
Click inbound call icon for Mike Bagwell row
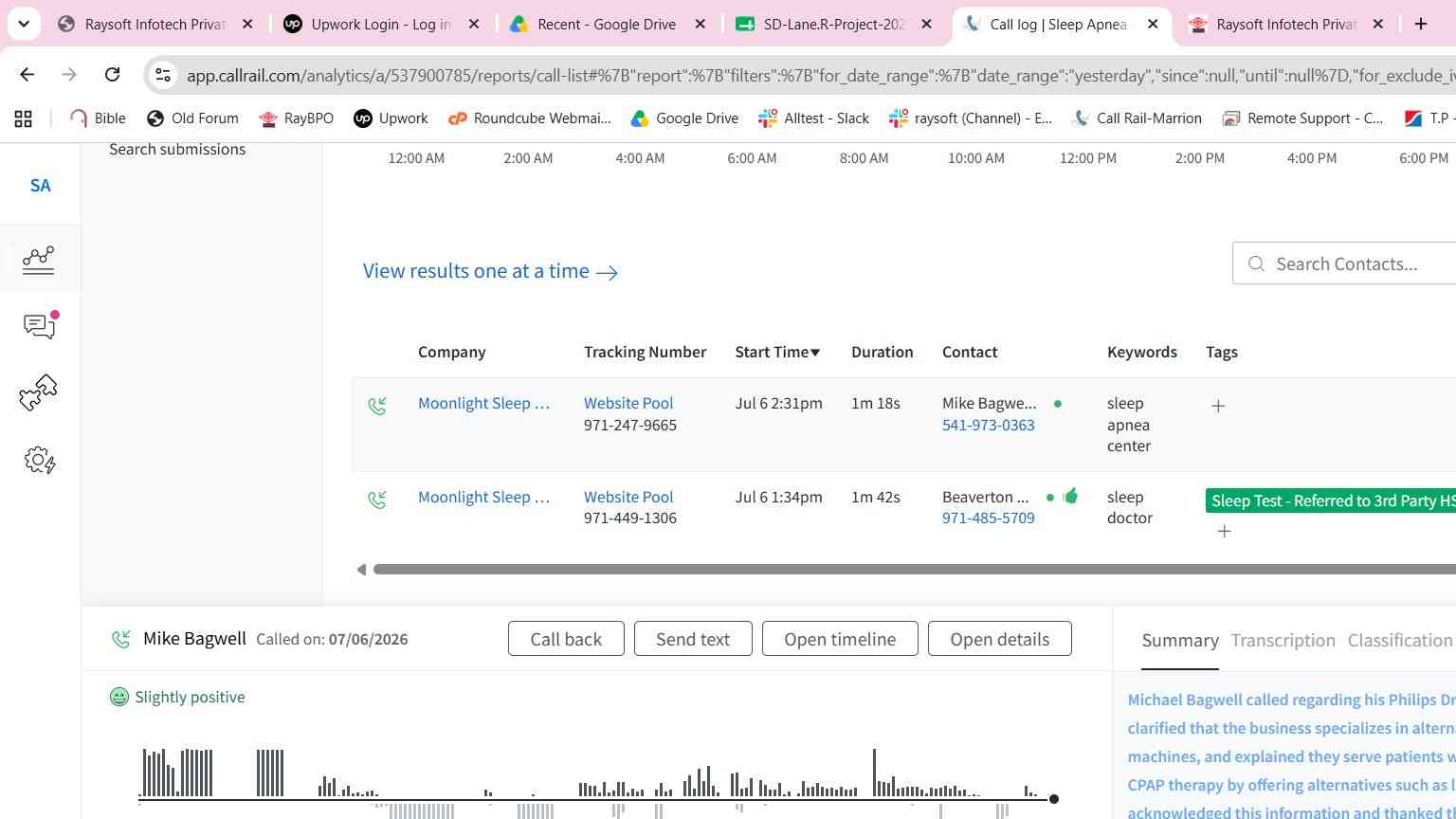377,406
